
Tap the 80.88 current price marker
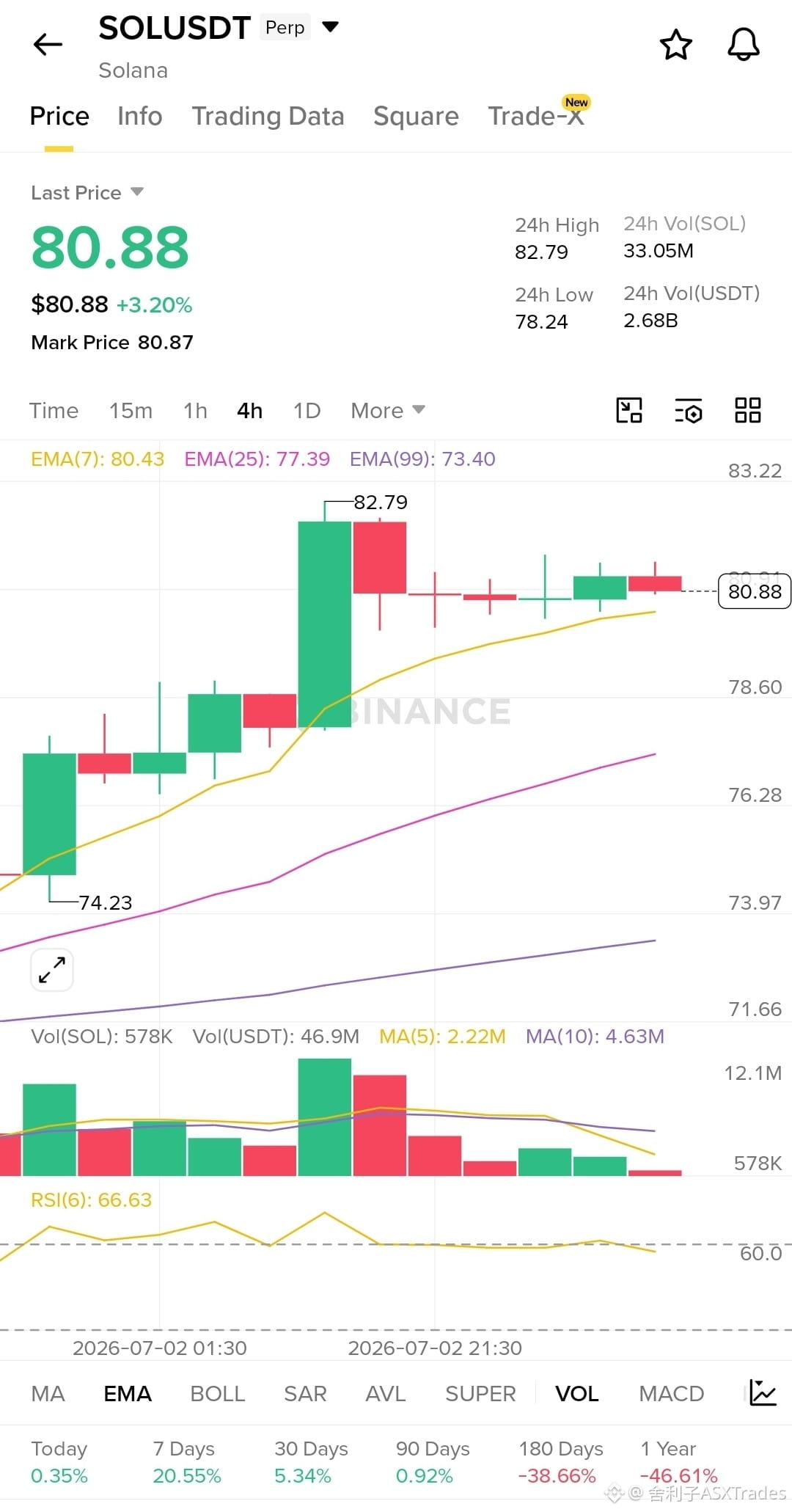[x=755, y=591]
